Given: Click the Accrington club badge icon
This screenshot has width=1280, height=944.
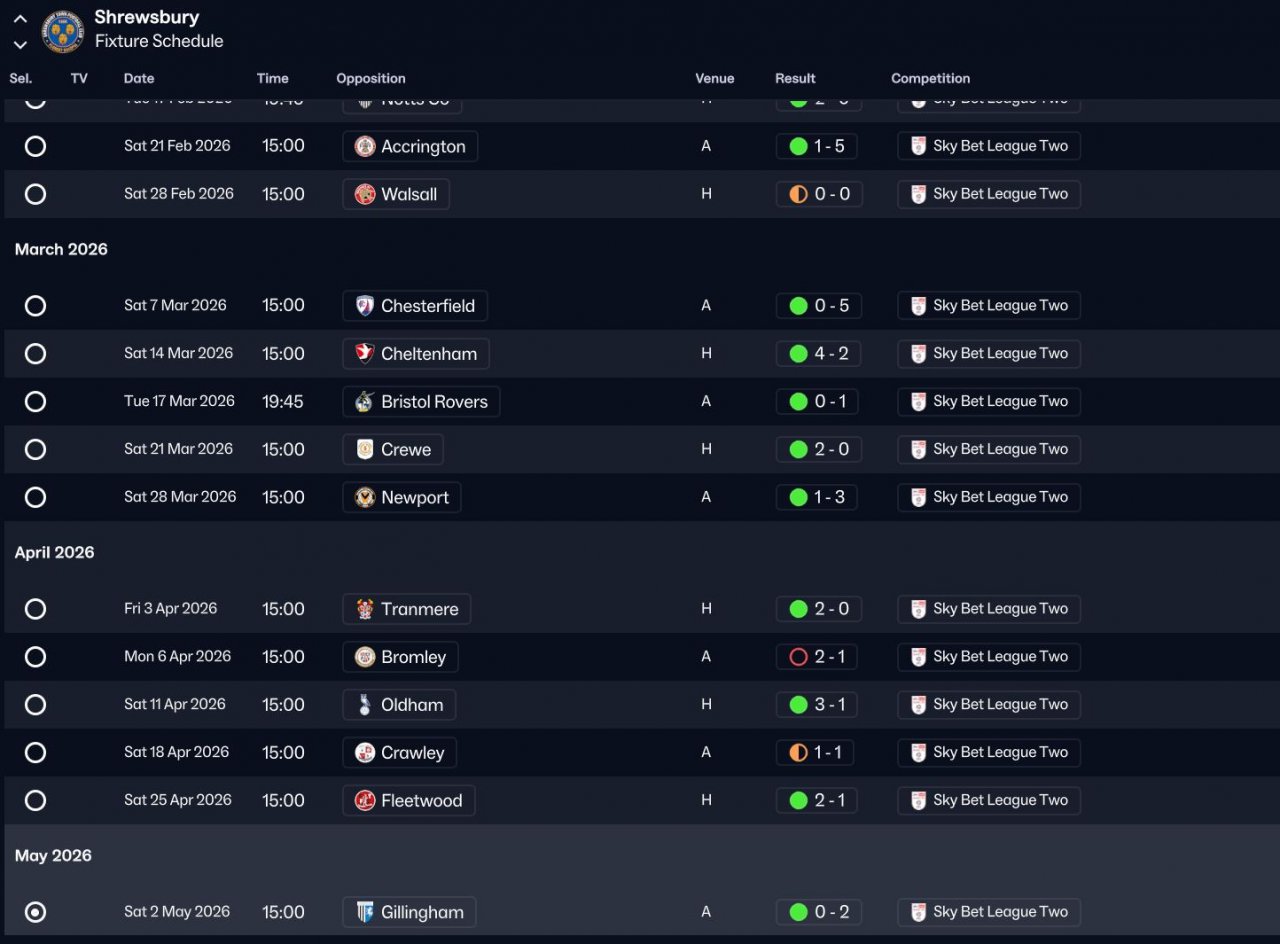Looking at the screenshot, I should click(x=365, y=147).
